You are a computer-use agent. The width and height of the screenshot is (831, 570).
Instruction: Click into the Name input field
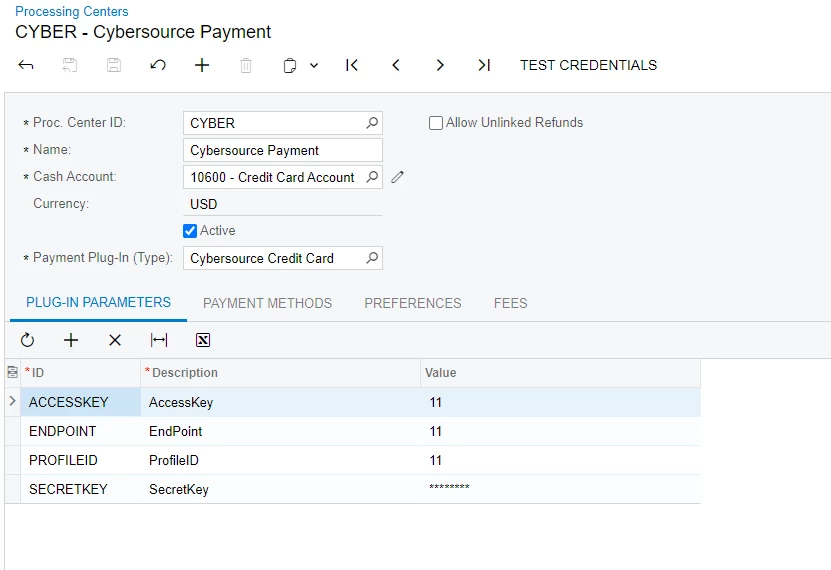tap(282, 150)
